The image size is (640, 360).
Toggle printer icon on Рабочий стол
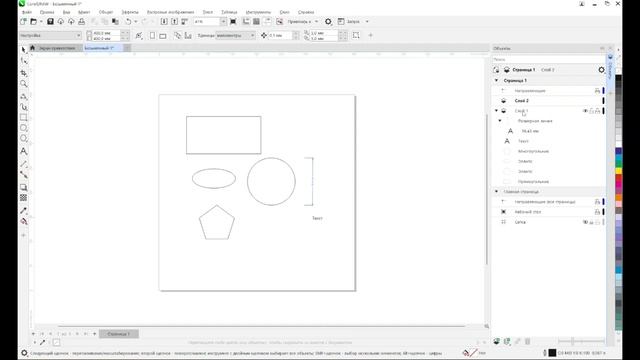point(598,212)
